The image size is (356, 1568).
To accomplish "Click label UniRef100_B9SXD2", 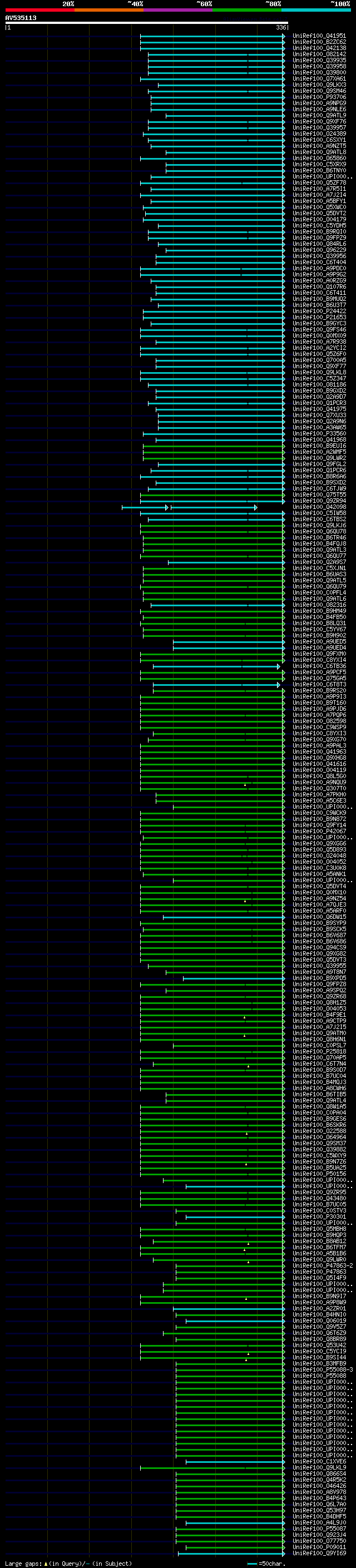I will (x=319, y=482).
